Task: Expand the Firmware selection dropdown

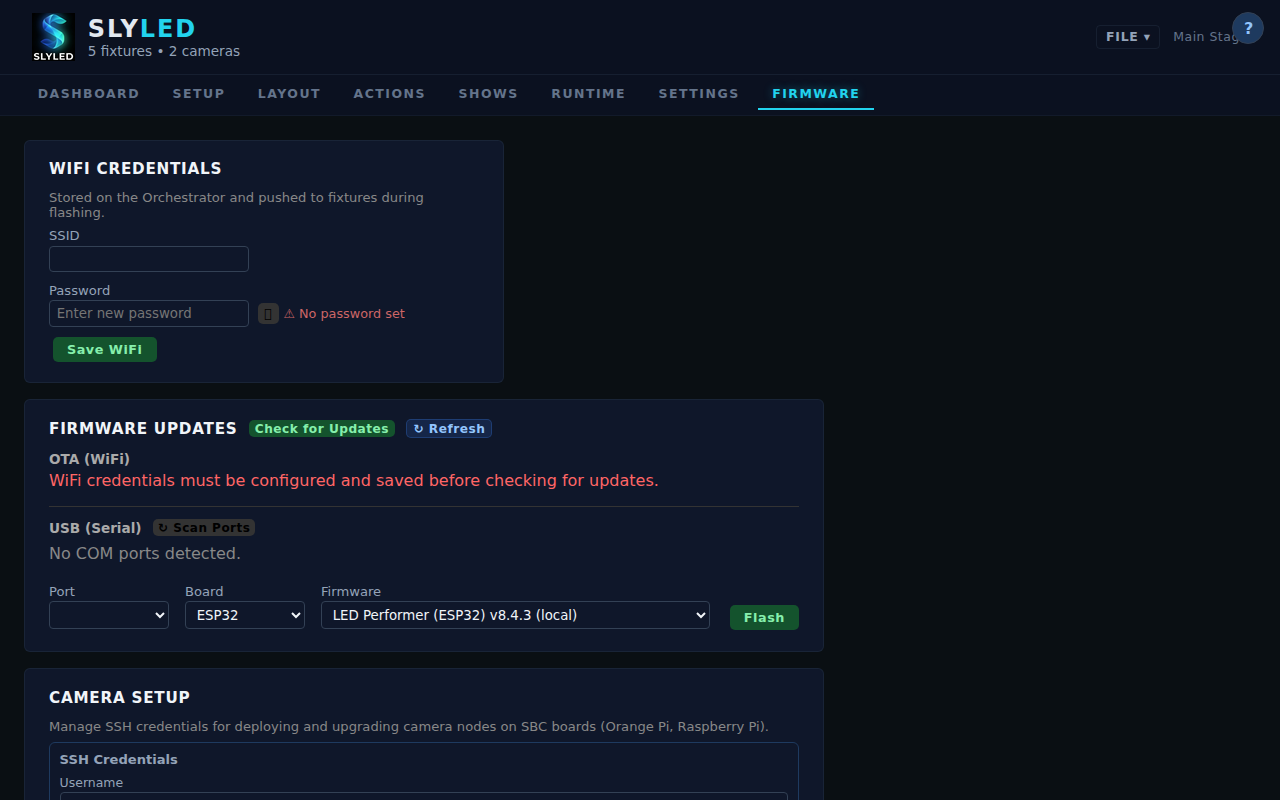Action: [x=515, y=615]
